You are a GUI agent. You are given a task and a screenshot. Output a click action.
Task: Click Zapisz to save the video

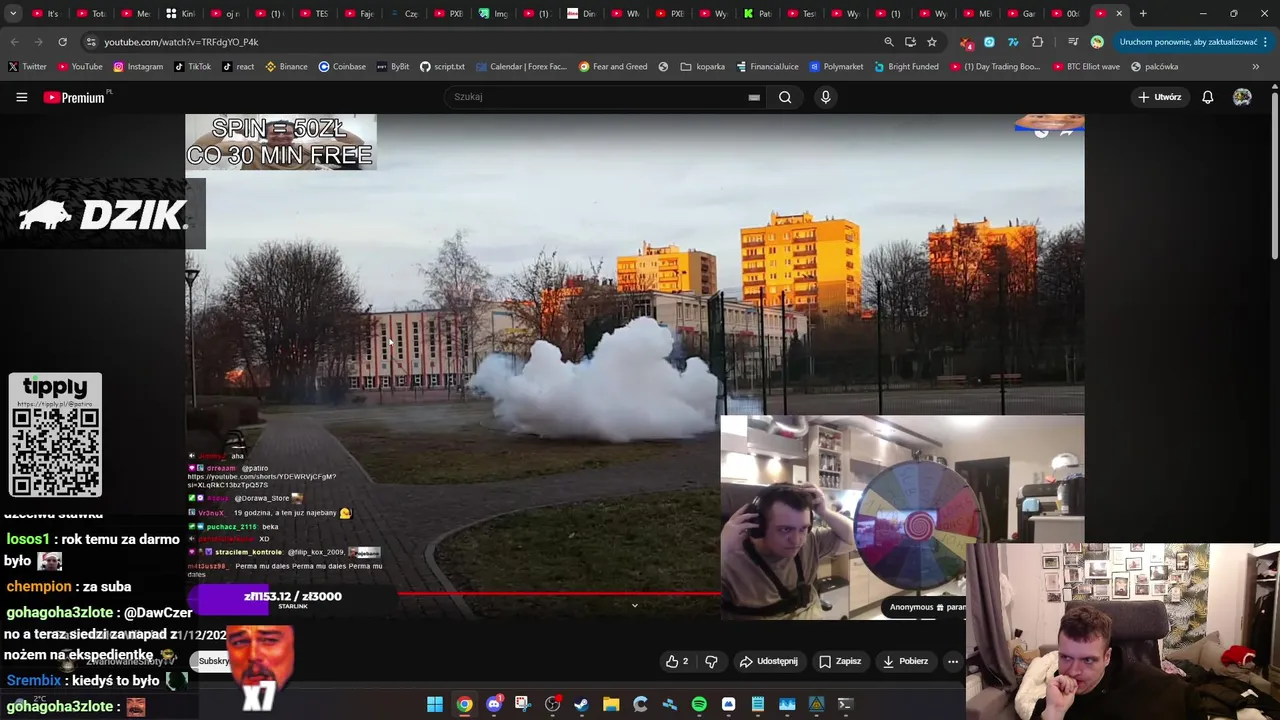click(840, 661)
